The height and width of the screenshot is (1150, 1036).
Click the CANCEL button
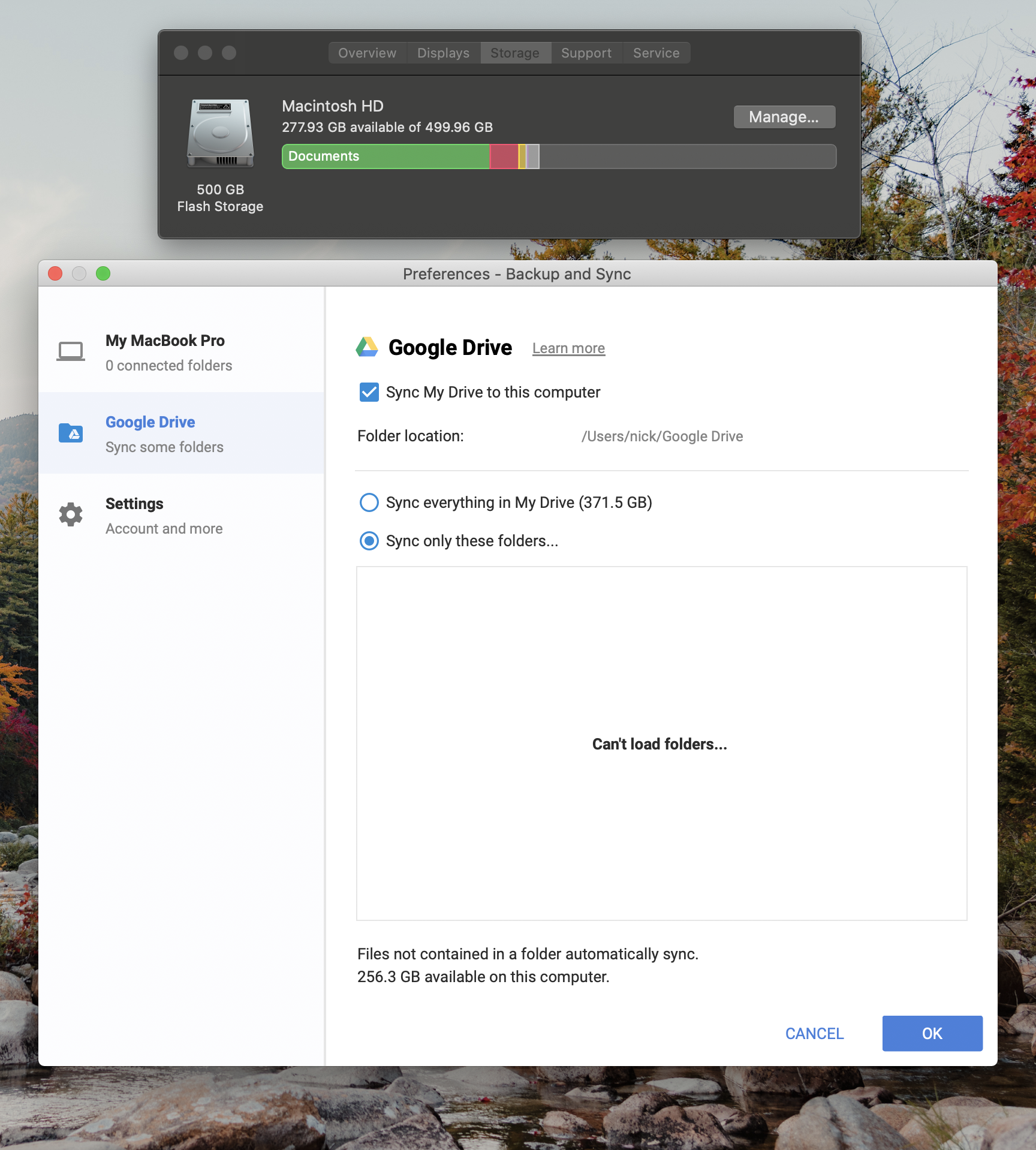[814, 1034]
